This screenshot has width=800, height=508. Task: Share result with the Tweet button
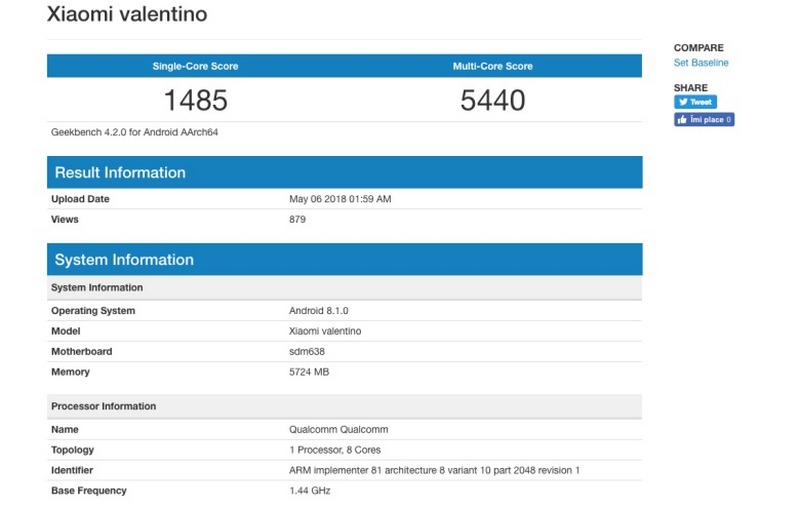point(695,101)
